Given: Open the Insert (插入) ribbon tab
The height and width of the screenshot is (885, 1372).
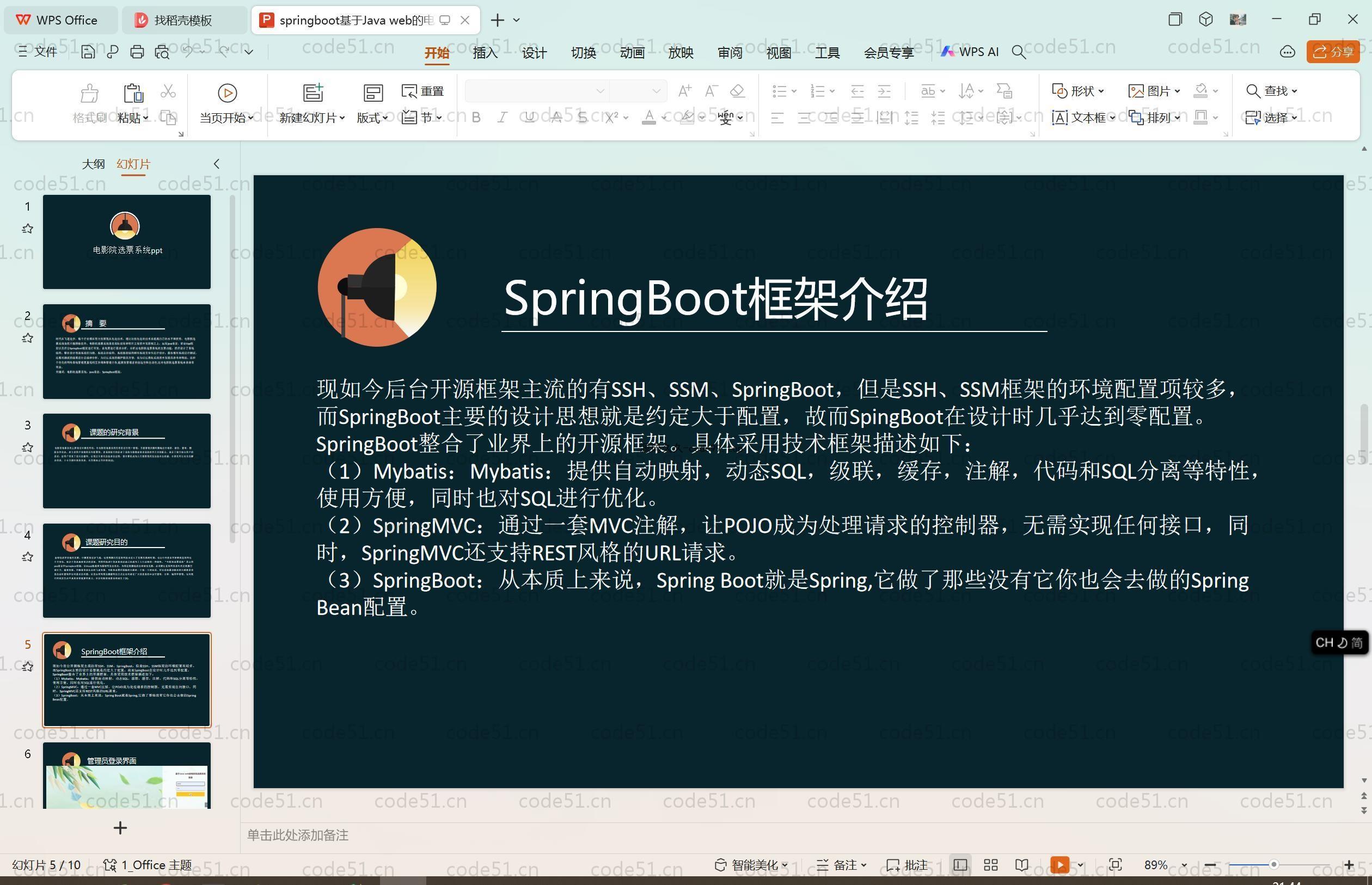Looking at the screenshot, I should 485,53.
